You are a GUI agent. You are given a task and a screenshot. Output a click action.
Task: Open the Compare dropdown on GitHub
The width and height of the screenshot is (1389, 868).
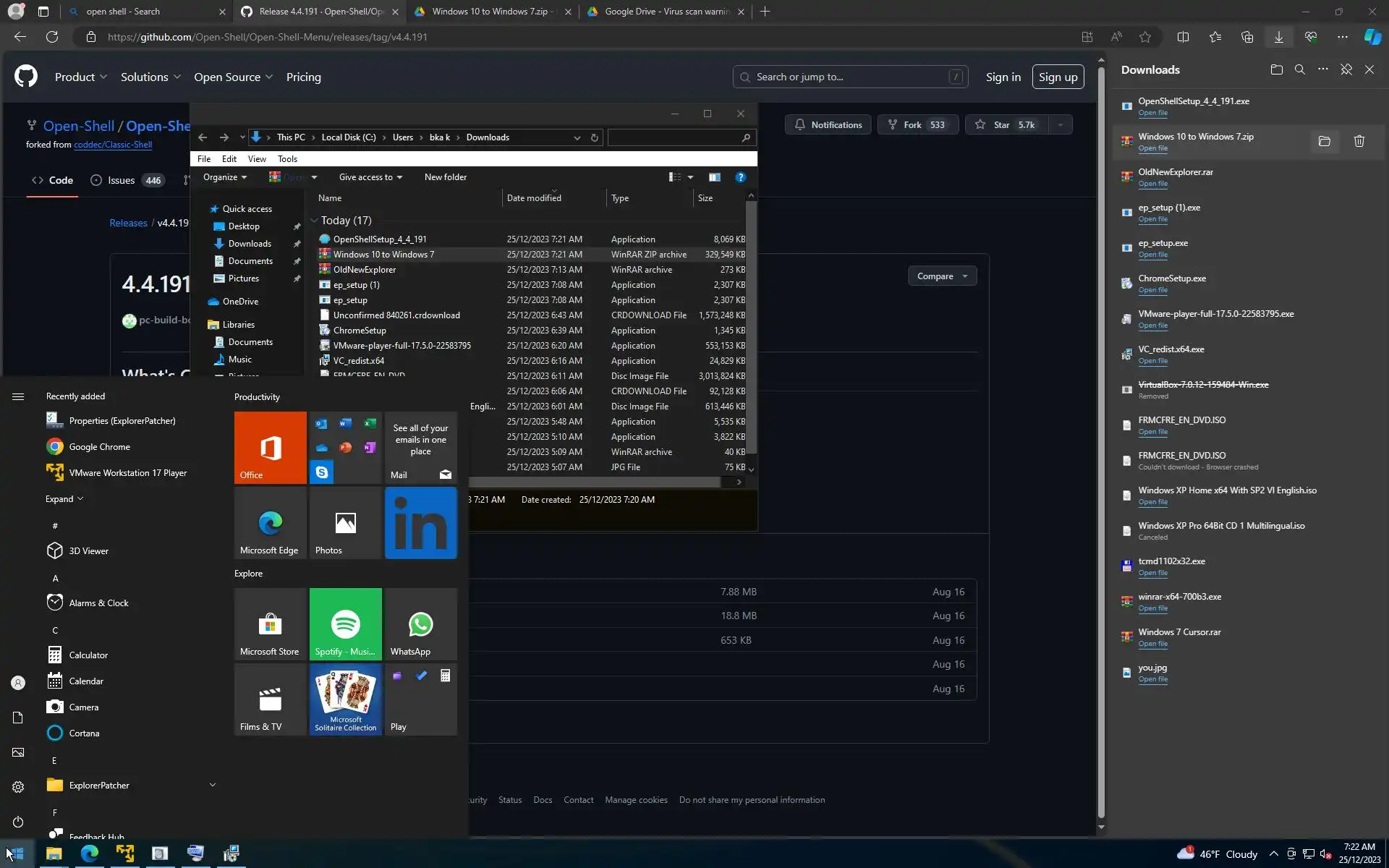941,276
